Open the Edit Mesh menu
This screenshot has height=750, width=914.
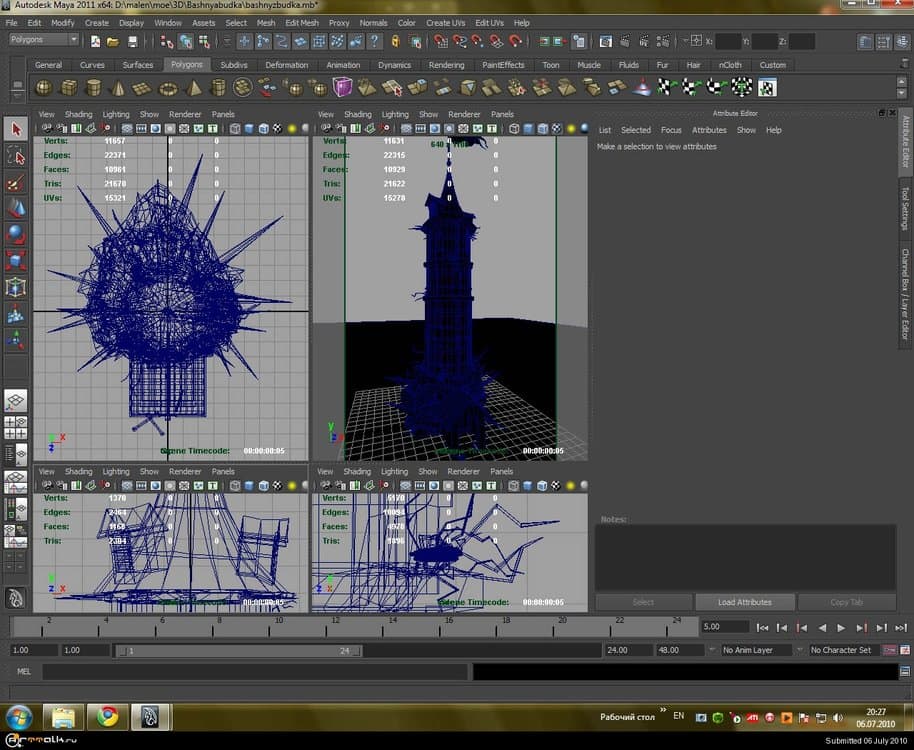(302, 22)
